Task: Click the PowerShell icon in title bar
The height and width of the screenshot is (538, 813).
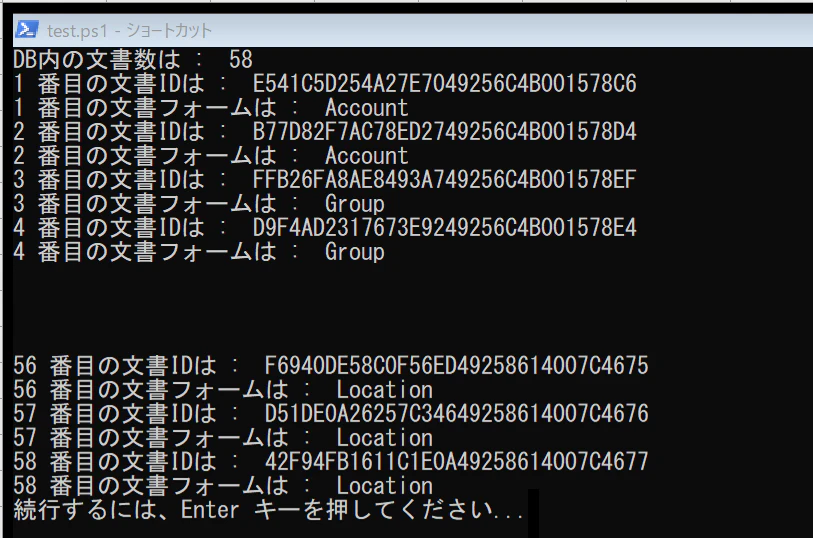Action: click(26, 30)
